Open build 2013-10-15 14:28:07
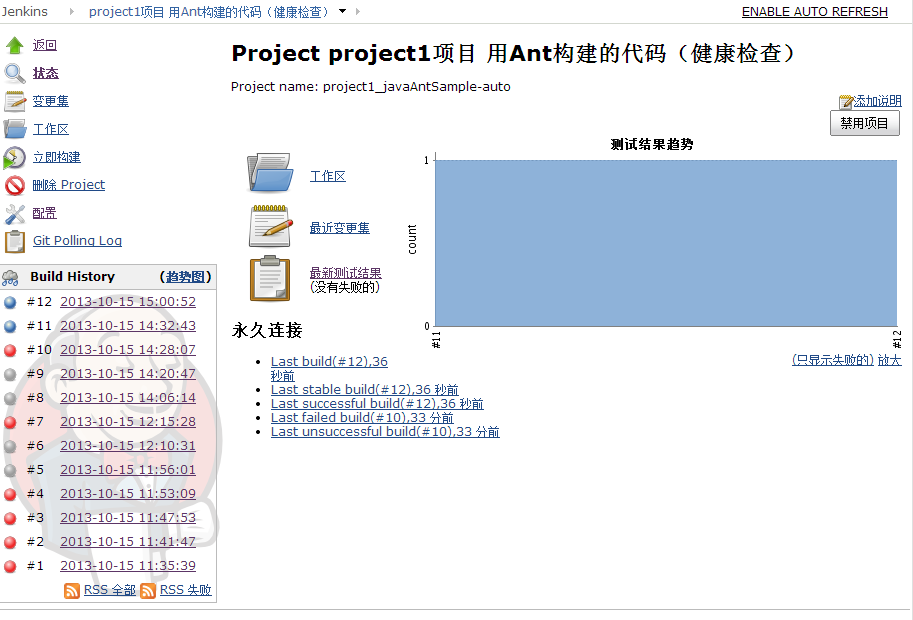This screenshot has width=913, height=620. (128, 349)
